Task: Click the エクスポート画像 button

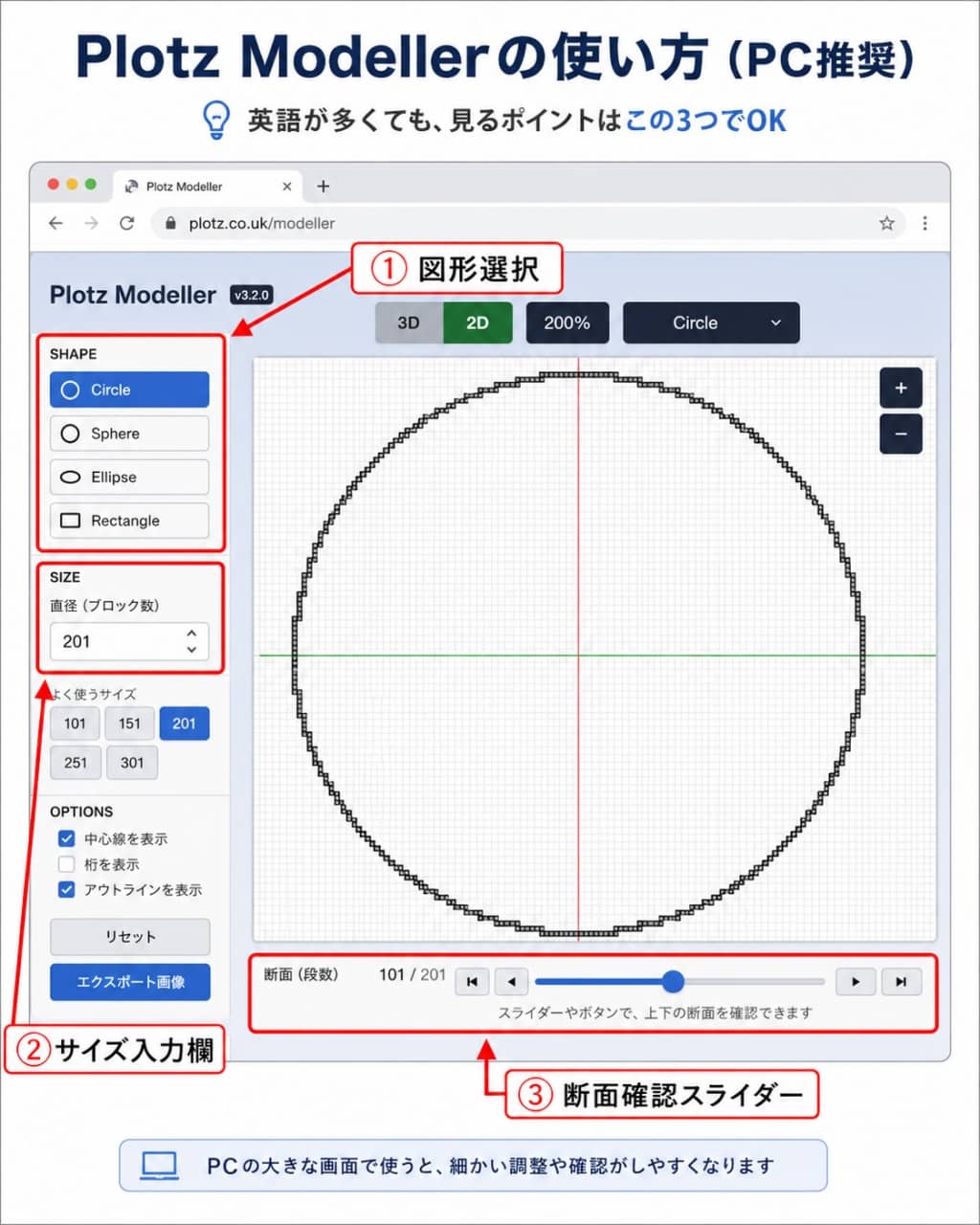Action: coord(130,982)
